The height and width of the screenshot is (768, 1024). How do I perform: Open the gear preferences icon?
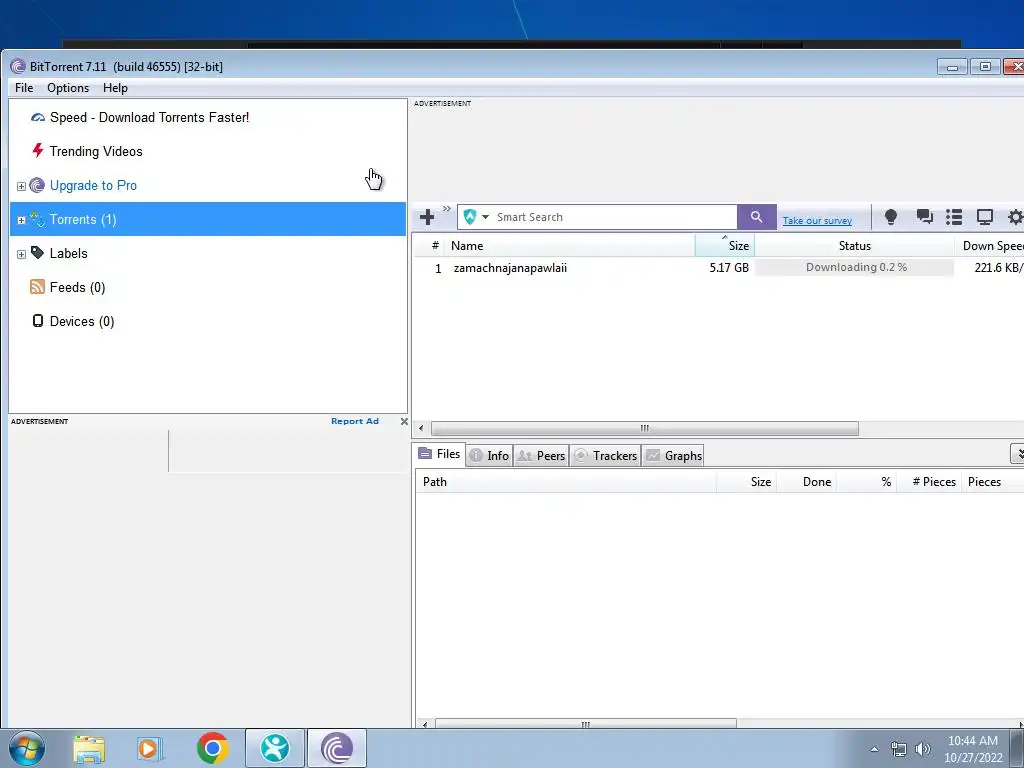tap(1015, 217)
